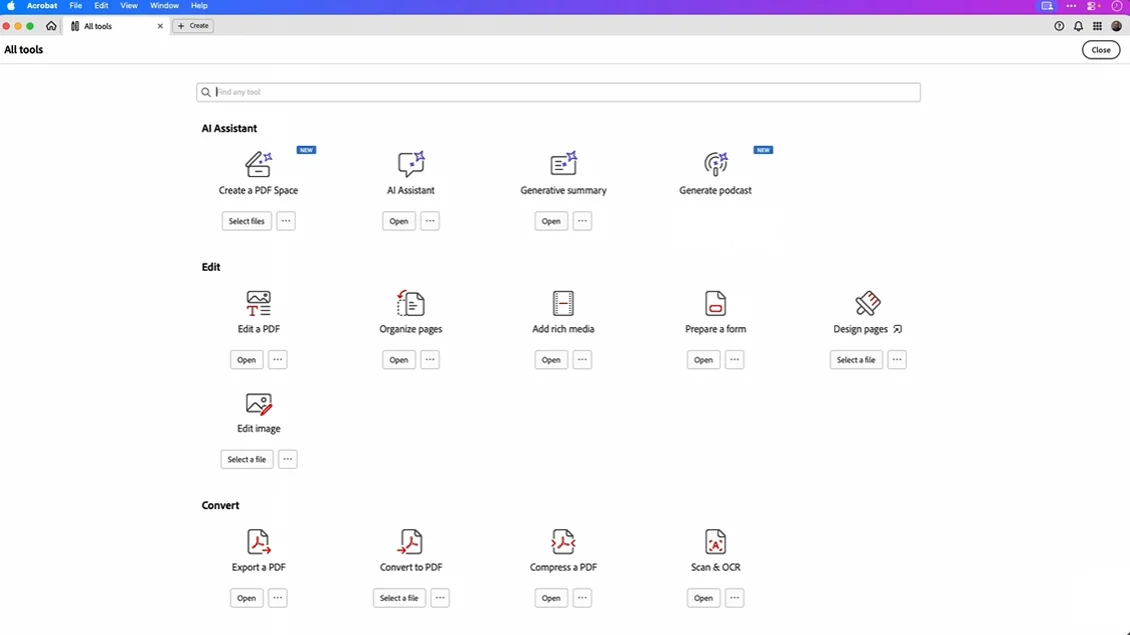Open more options for Edit a PDF
This screenshot has width=1130, height=635.
point(277,360)
